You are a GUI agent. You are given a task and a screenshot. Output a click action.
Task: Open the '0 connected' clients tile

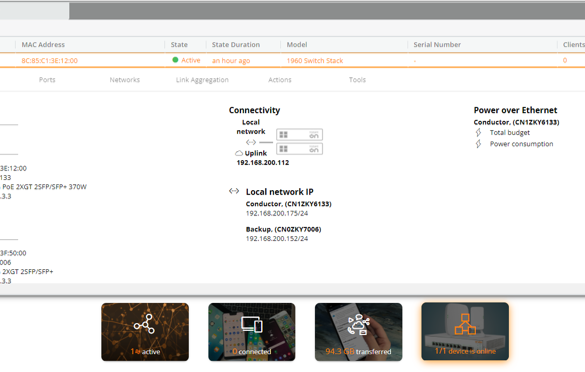251,332
